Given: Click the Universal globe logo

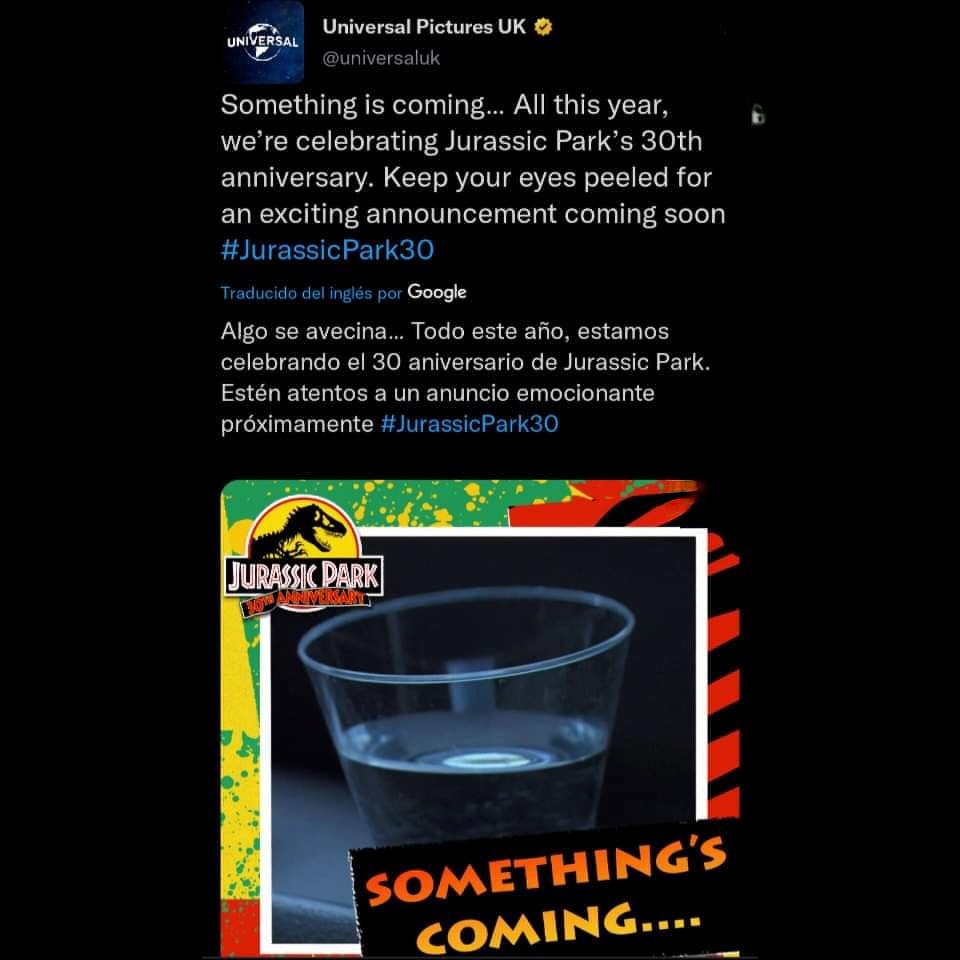Looking at the screenshot, I should [263, 41].
